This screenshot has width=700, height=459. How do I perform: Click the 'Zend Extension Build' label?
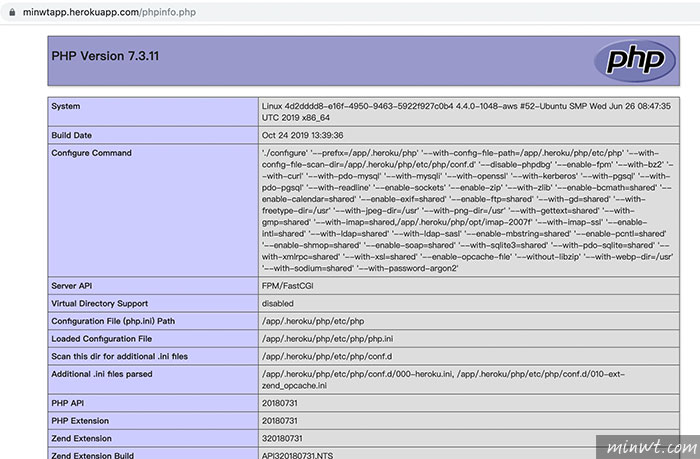(x=92, y=455)
